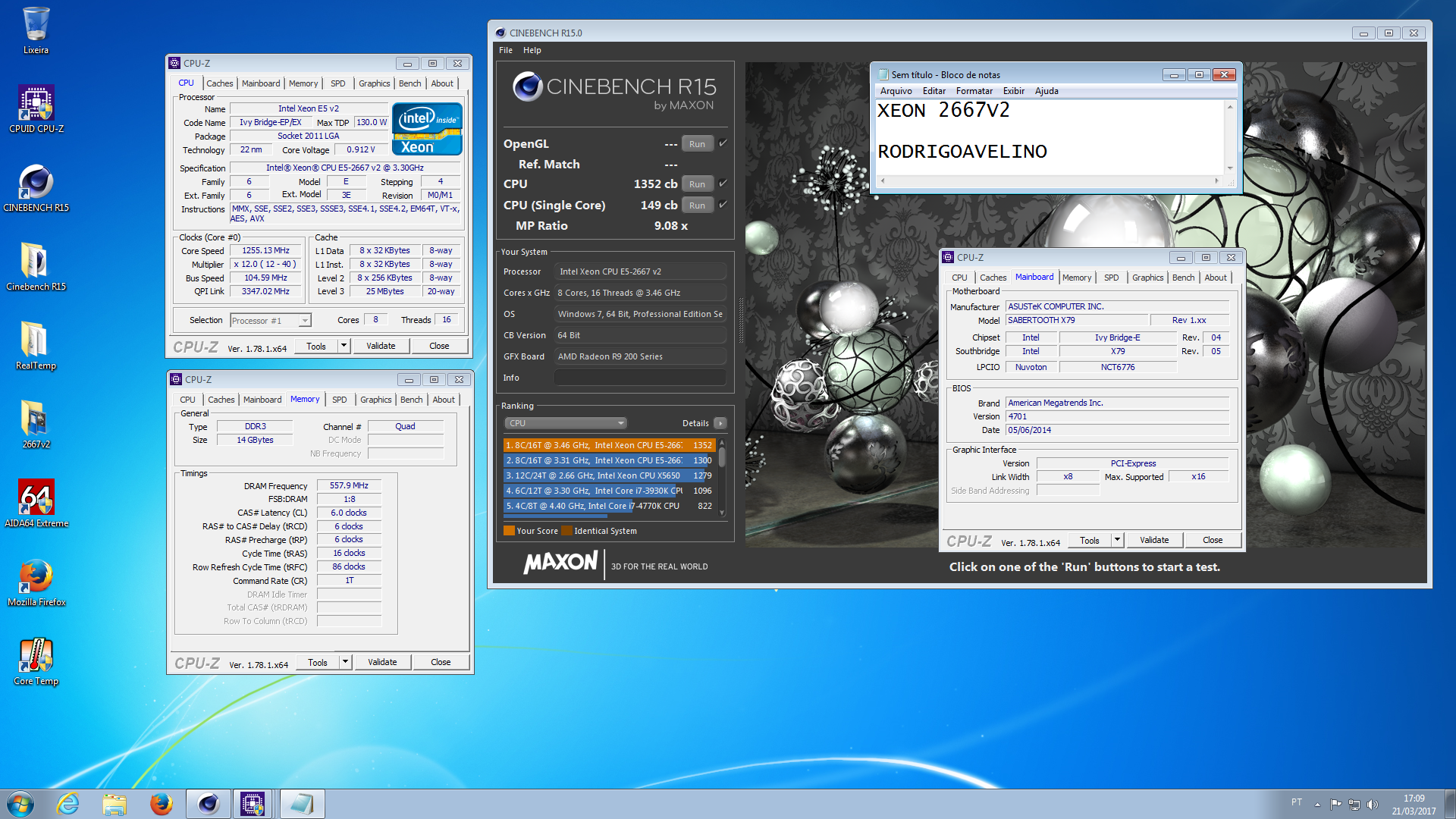Screen dimensions: 1456x819
Task: Click the Identical System brown swatch
Action: coord(566,531)
